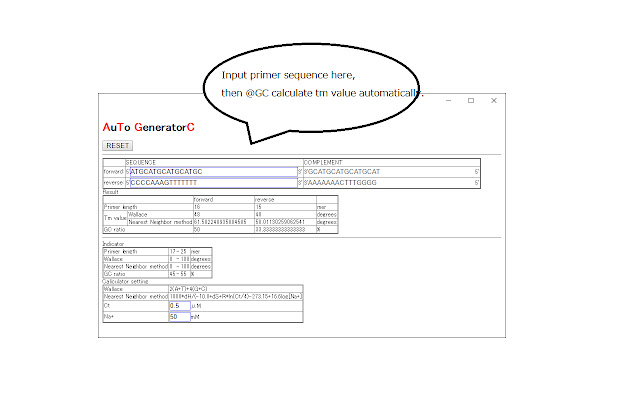Viewport: 640px width, 400px height.
Task: Select the forward Wallace Tm value 48
Action: (x=197, y=213)
